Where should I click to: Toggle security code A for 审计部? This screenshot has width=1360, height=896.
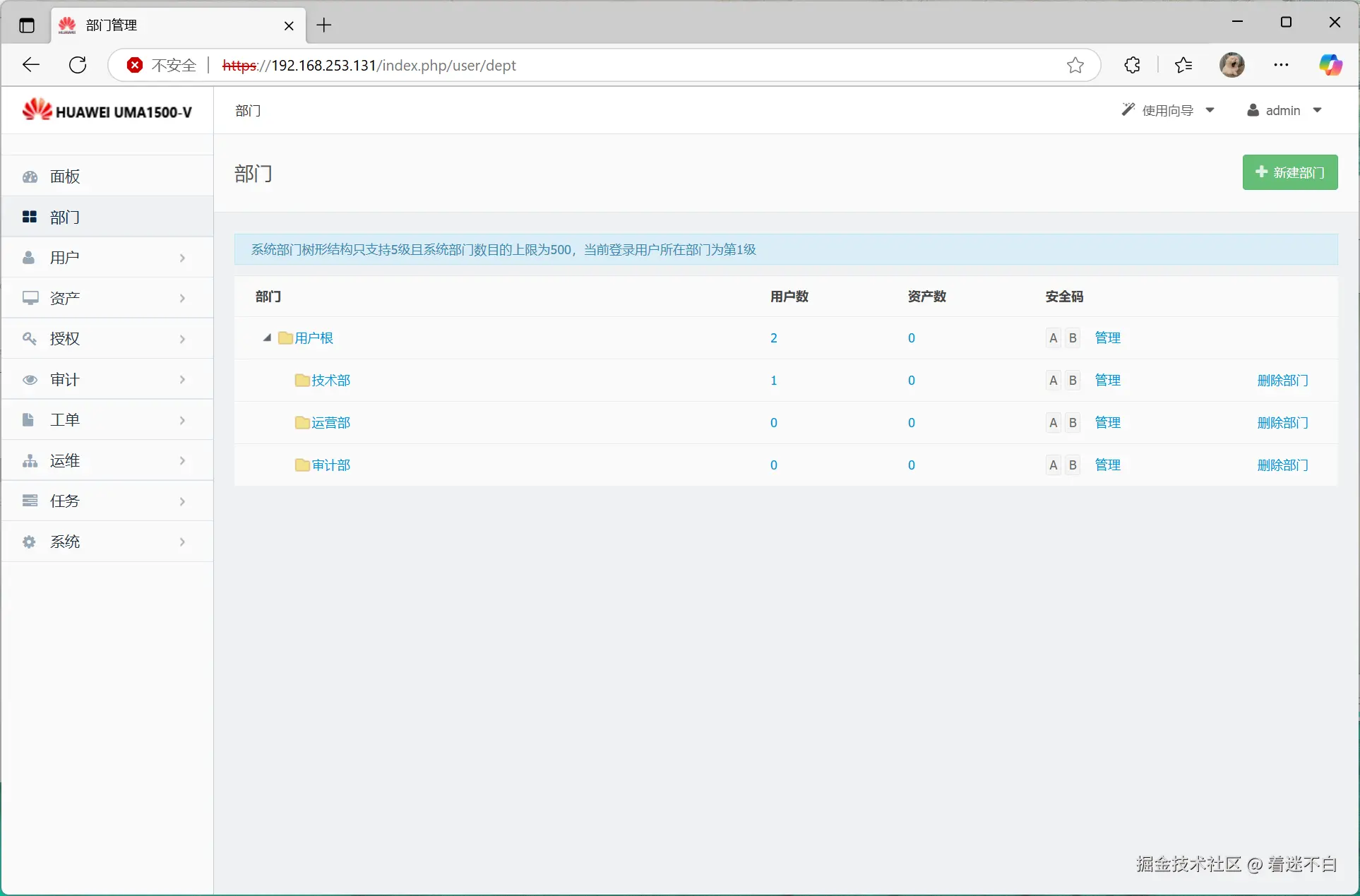[1053, 465]
